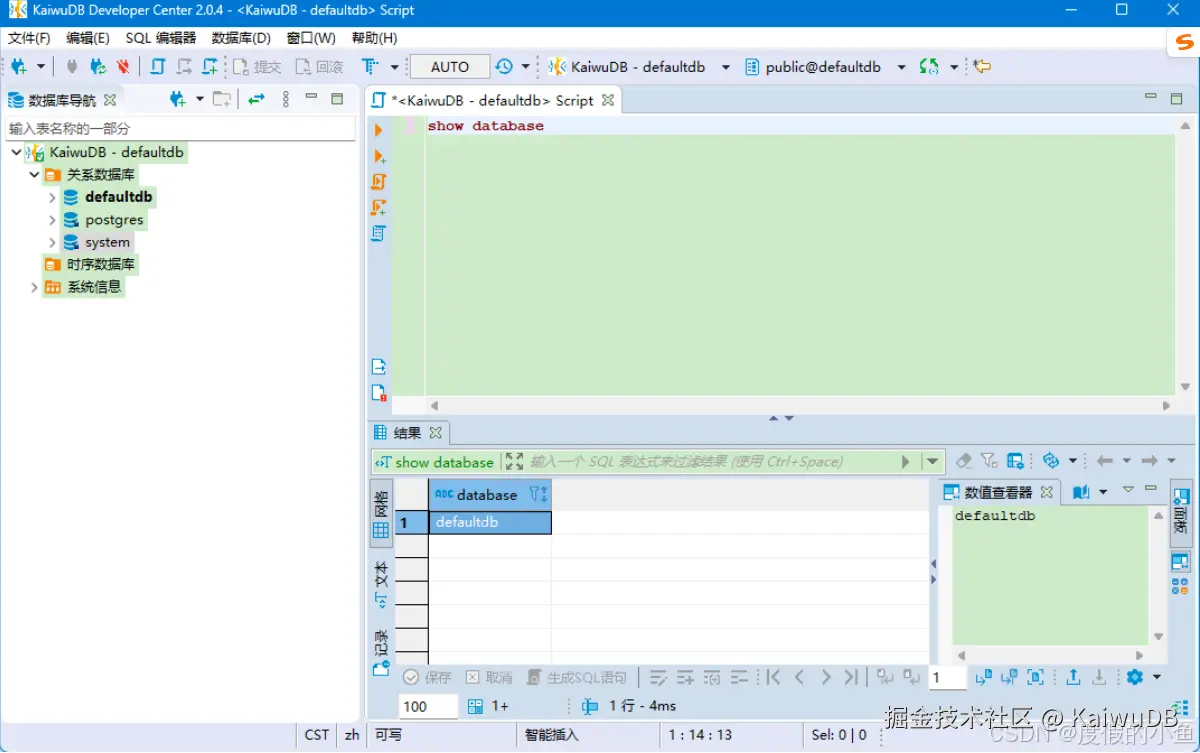Click the Sogou input method S icon
This screenshot has width=1200, height=753.
pos(1184,42)
